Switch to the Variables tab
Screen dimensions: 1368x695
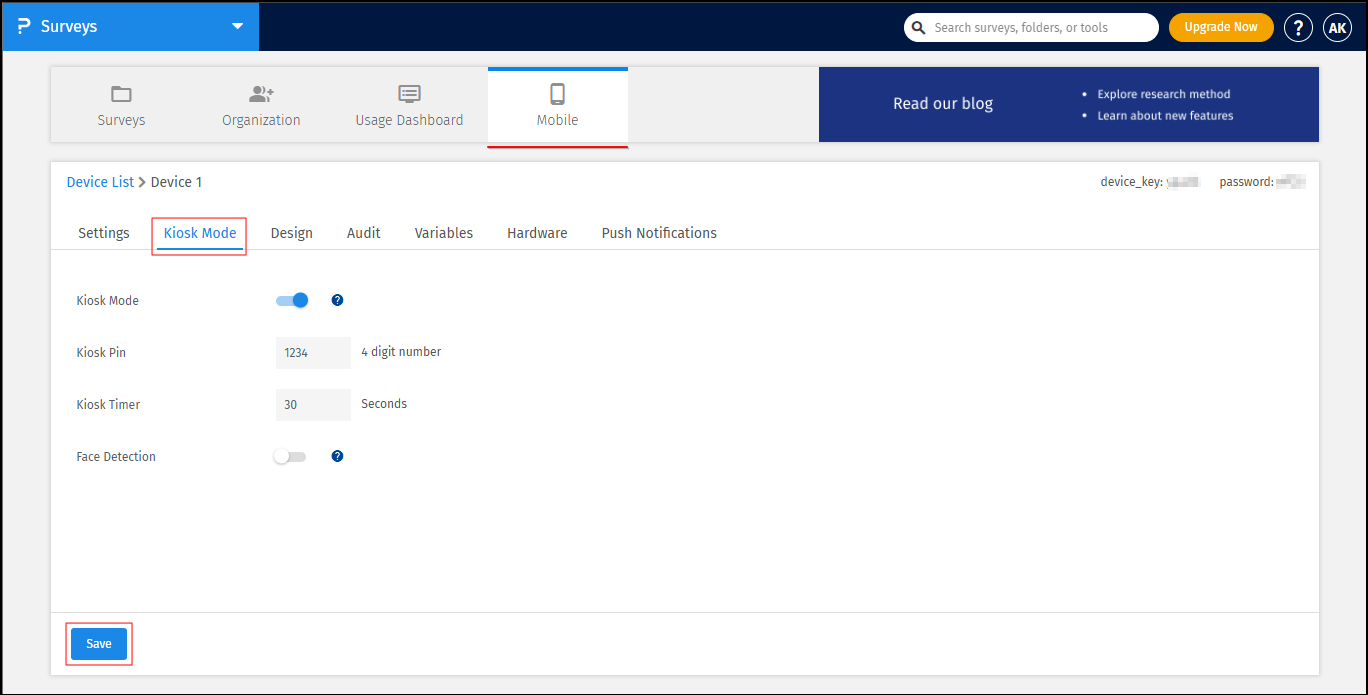(444, 233)
